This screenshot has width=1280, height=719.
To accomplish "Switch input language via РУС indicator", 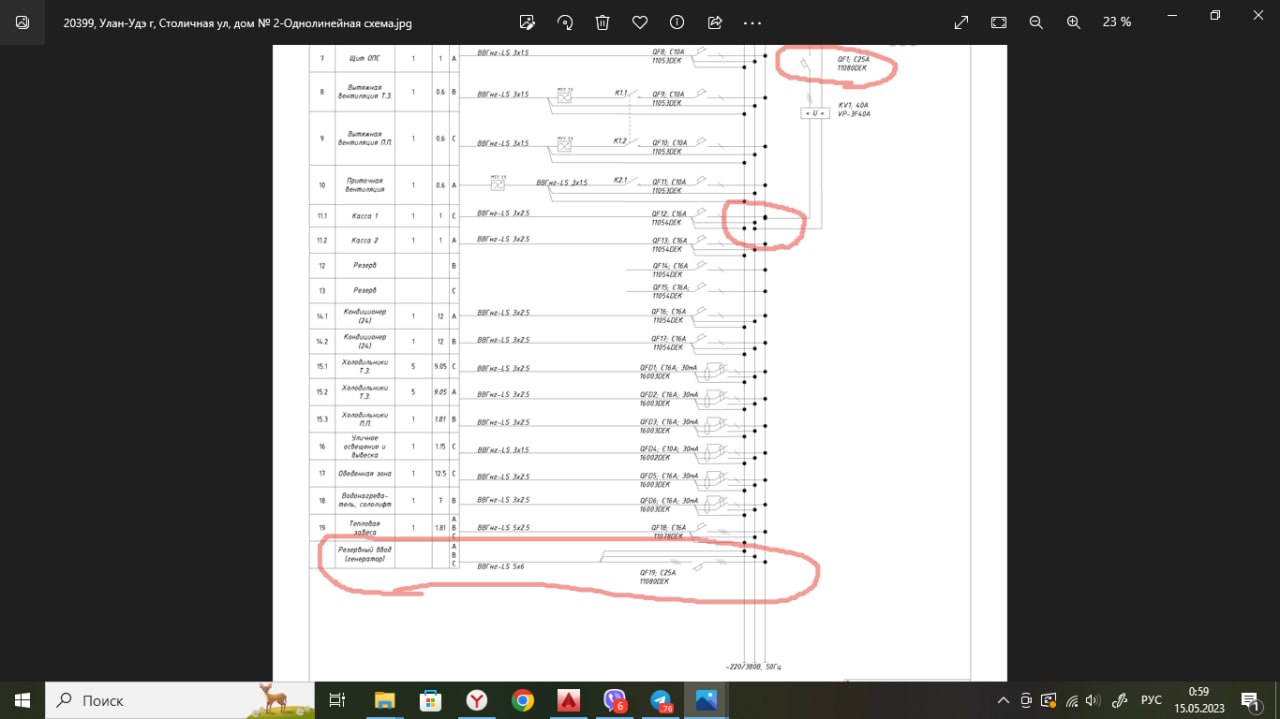I will pos(1152,700).
